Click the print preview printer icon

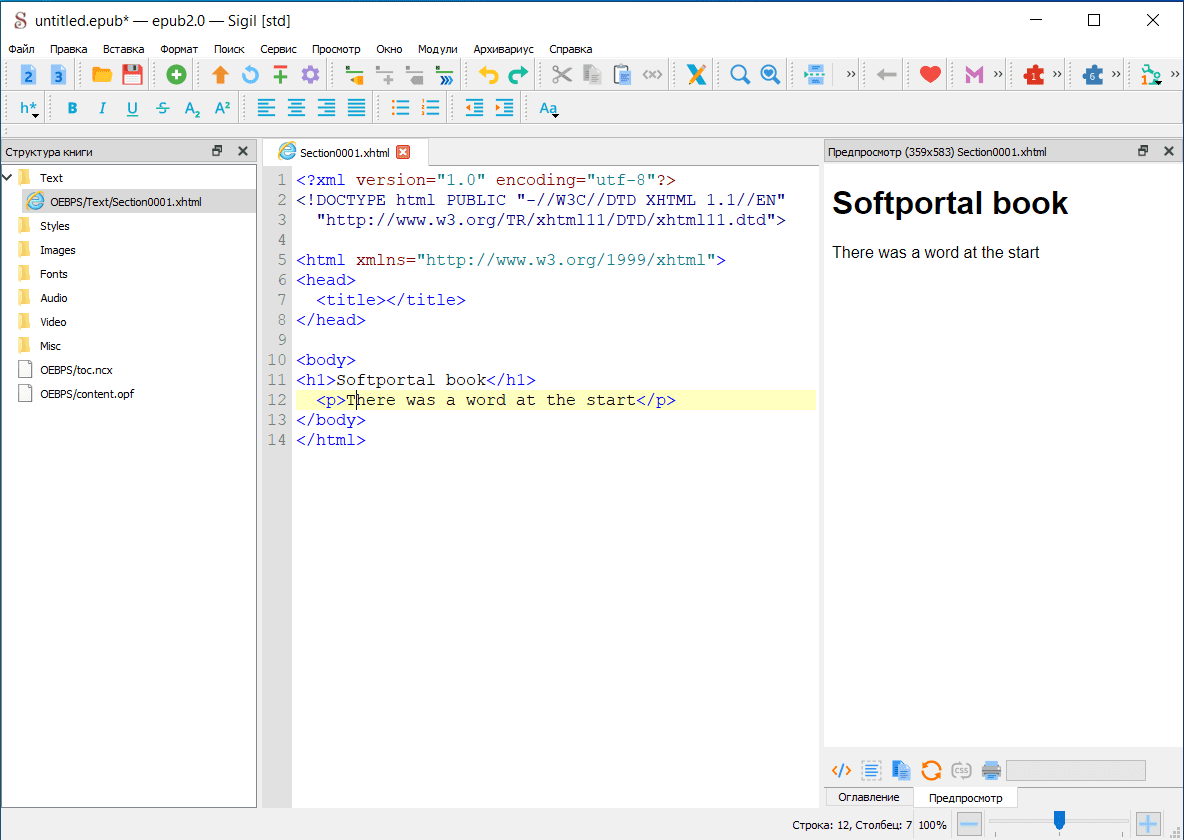pos(991,770)
